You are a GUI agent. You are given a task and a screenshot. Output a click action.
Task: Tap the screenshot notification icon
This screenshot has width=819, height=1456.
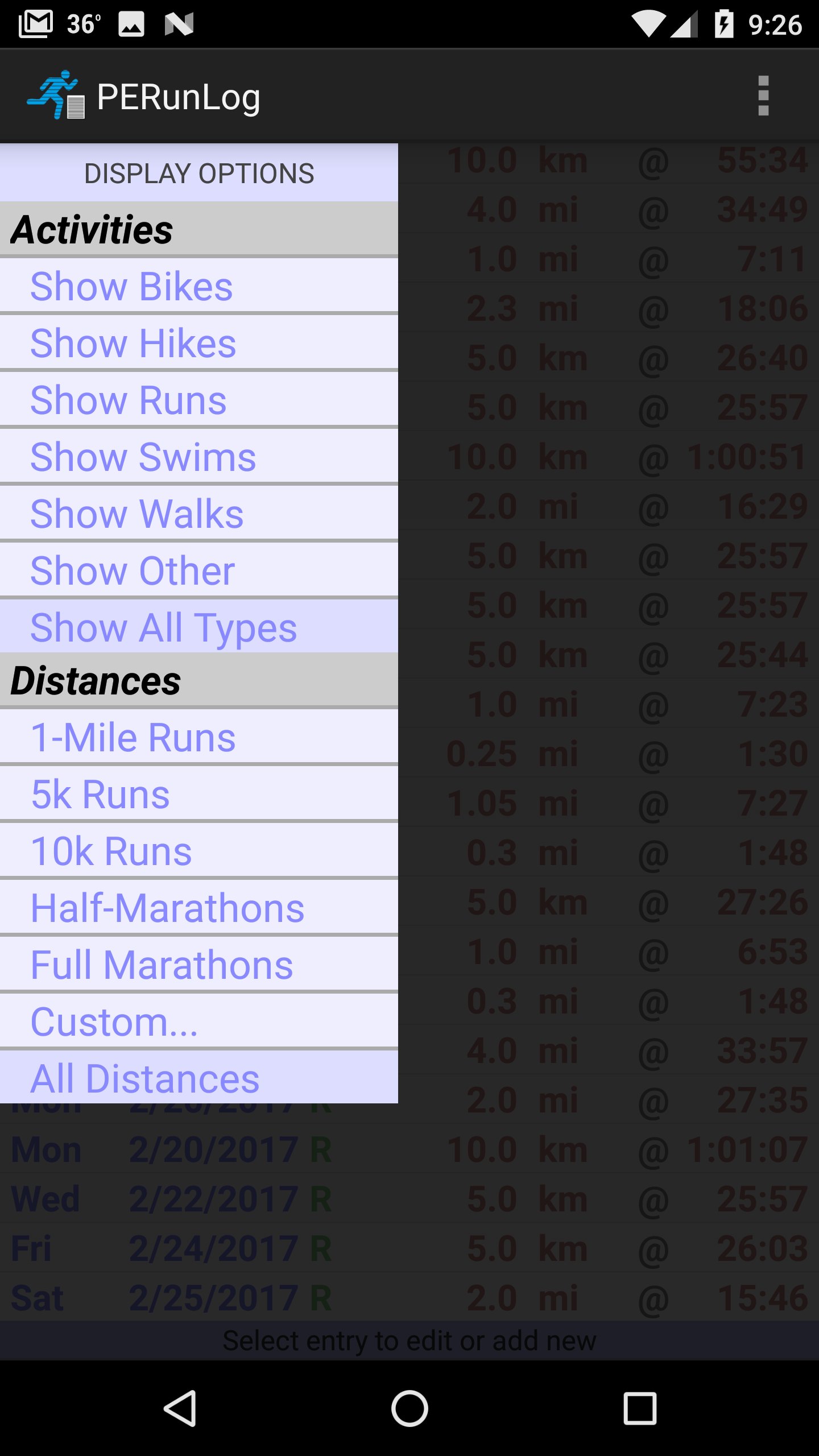pyautogui.click(x=132, y=23)
